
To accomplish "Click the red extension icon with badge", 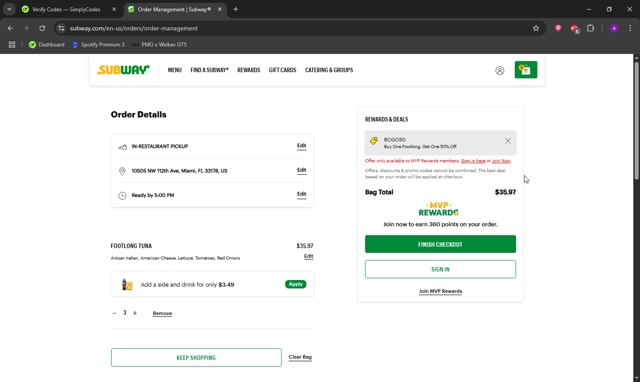I will (x=575, y=29).
